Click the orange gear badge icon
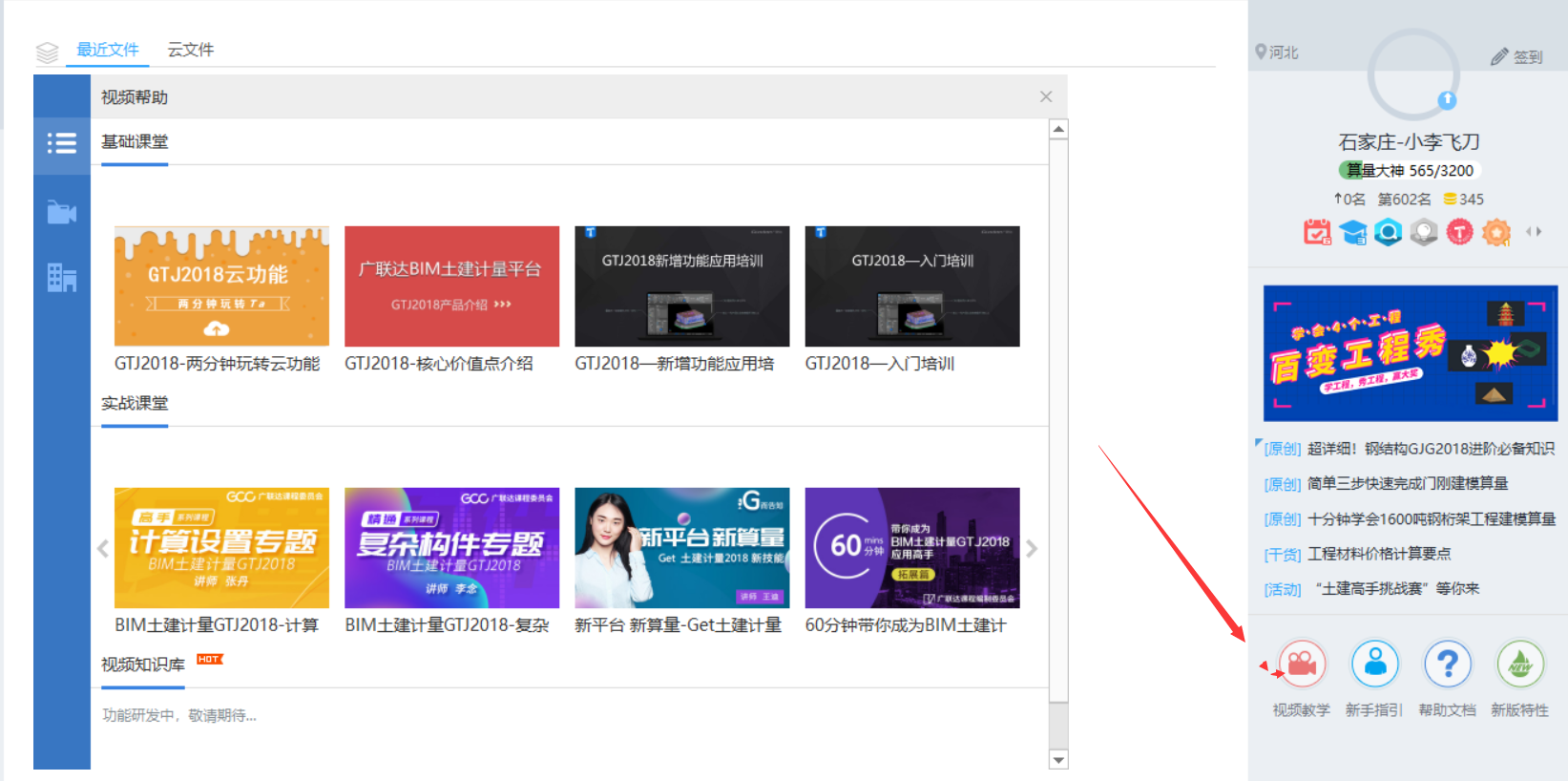1568x781 pixels. point(1496,232)
